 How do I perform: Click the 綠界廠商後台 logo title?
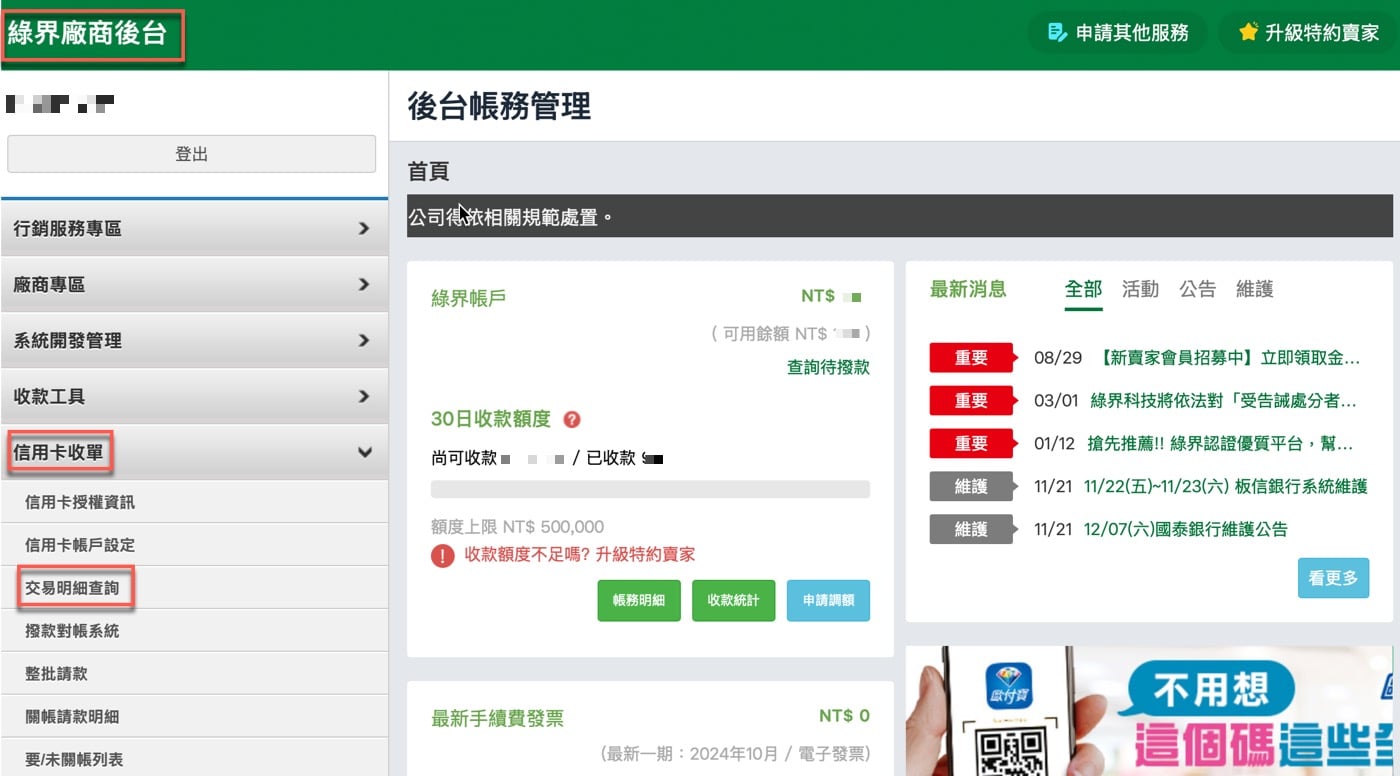(x=87, y=33)
